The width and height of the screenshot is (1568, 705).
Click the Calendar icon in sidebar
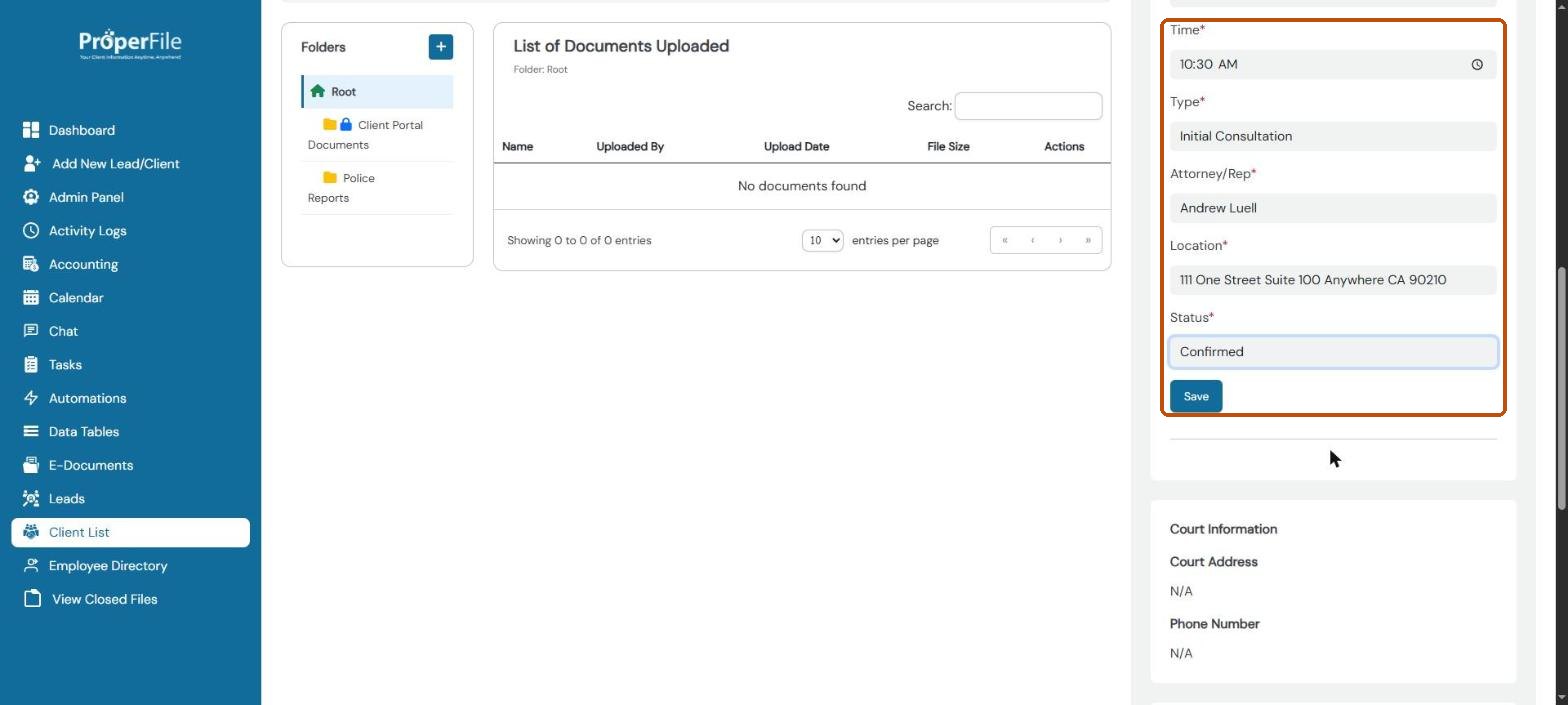[x=31, y=297]
